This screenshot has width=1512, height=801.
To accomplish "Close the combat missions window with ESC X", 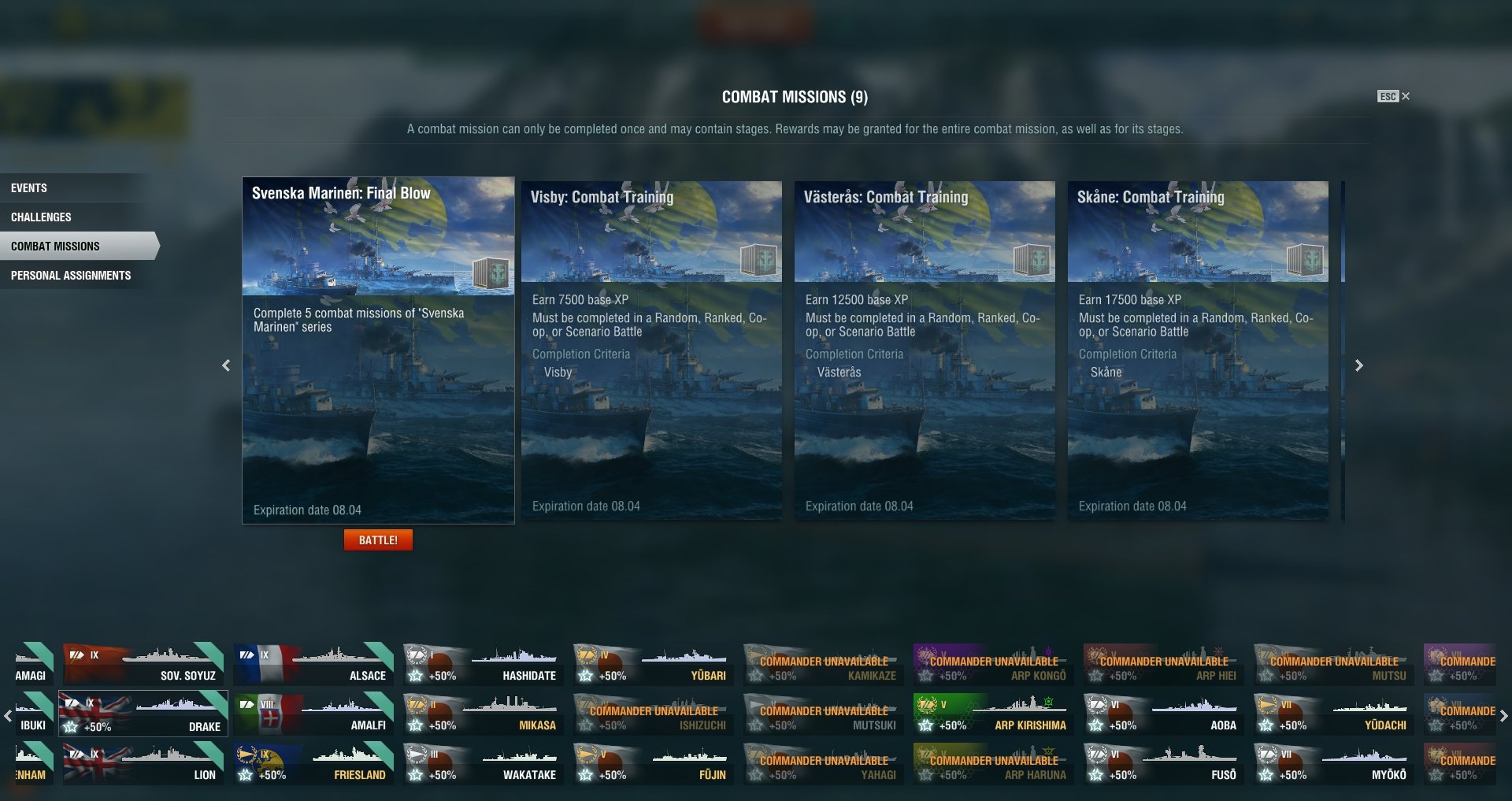I will (1394, 96).
